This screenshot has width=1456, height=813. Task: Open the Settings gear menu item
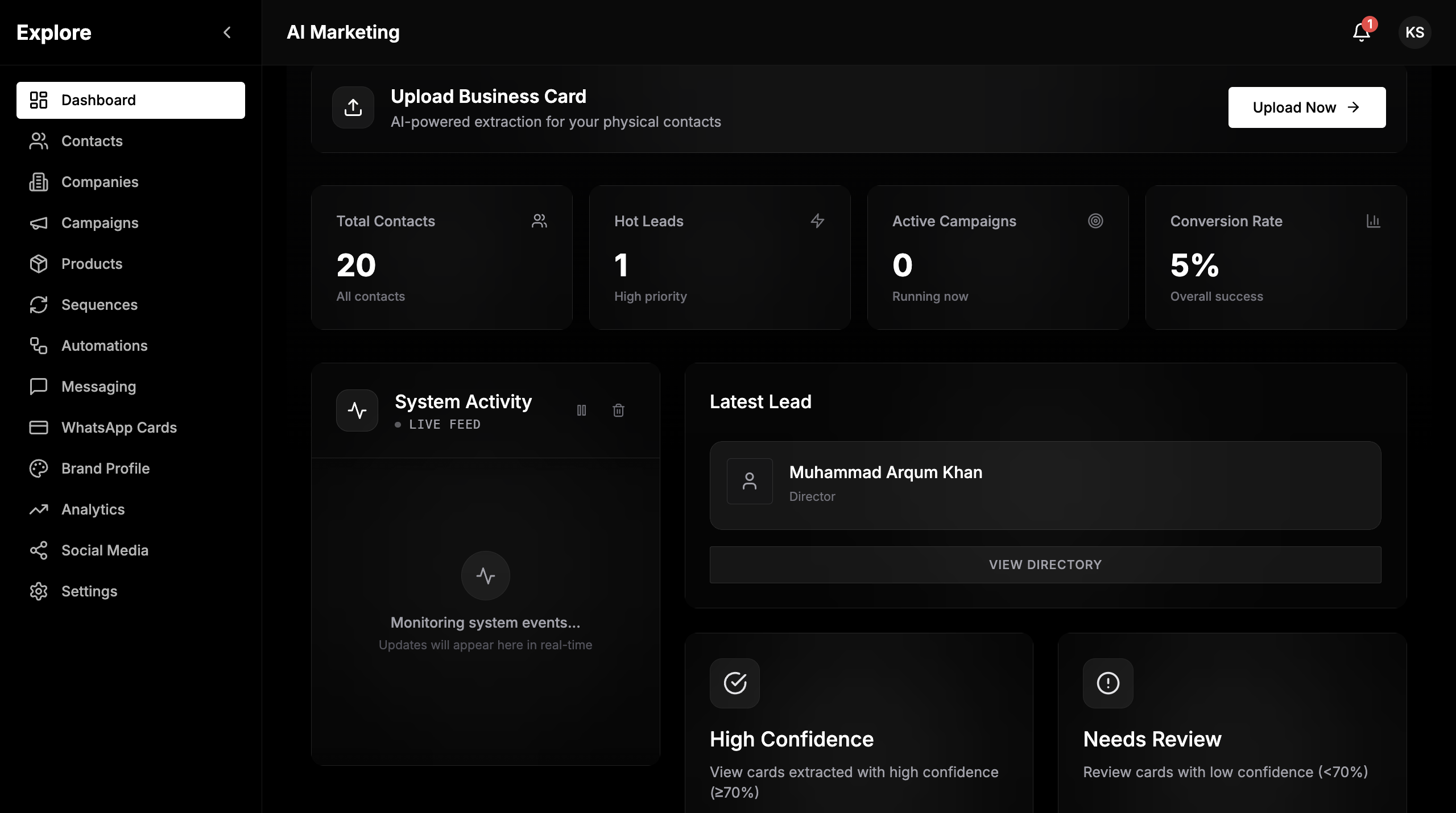[89, 591]
